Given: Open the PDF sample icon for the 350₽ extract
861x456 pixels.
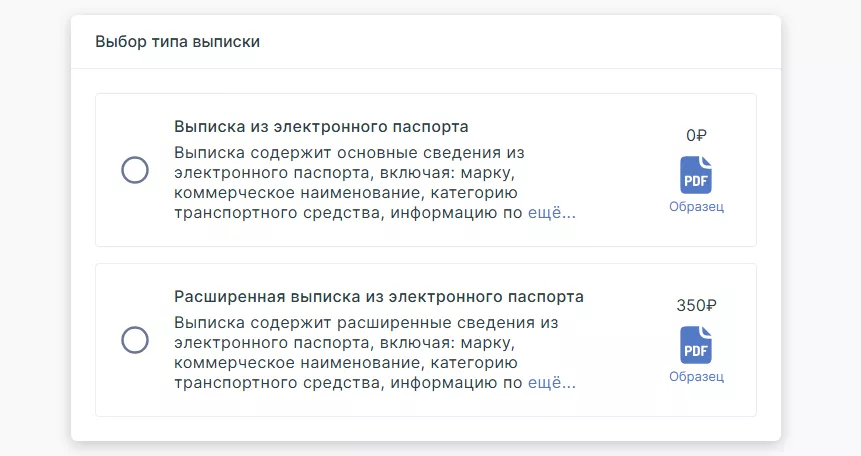Looking at the screenshot, I should pos(696,345).
